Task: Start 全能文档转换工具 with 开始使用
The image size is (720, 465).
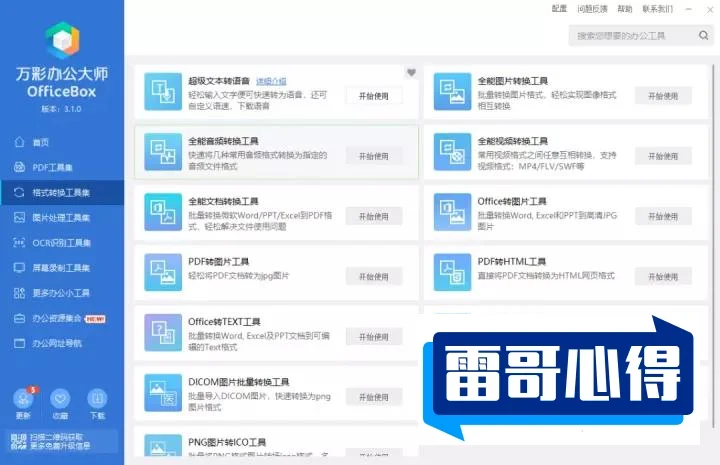Action: pyautogui.click(x=374, y=216)
